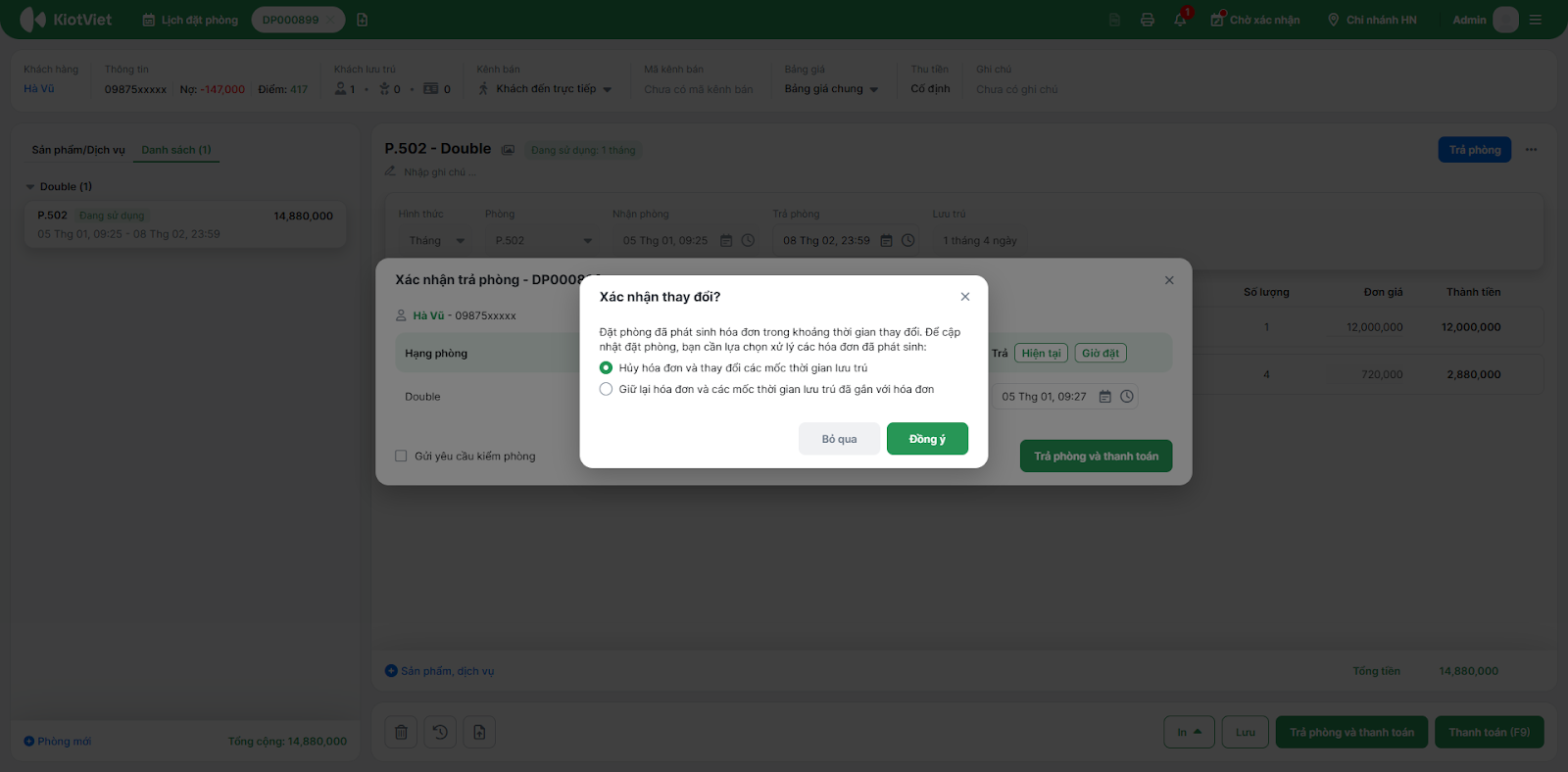Click the trash delete icon
This screenshot has width=1568, height=772.
pyautogui.click(x=401, y=732)
